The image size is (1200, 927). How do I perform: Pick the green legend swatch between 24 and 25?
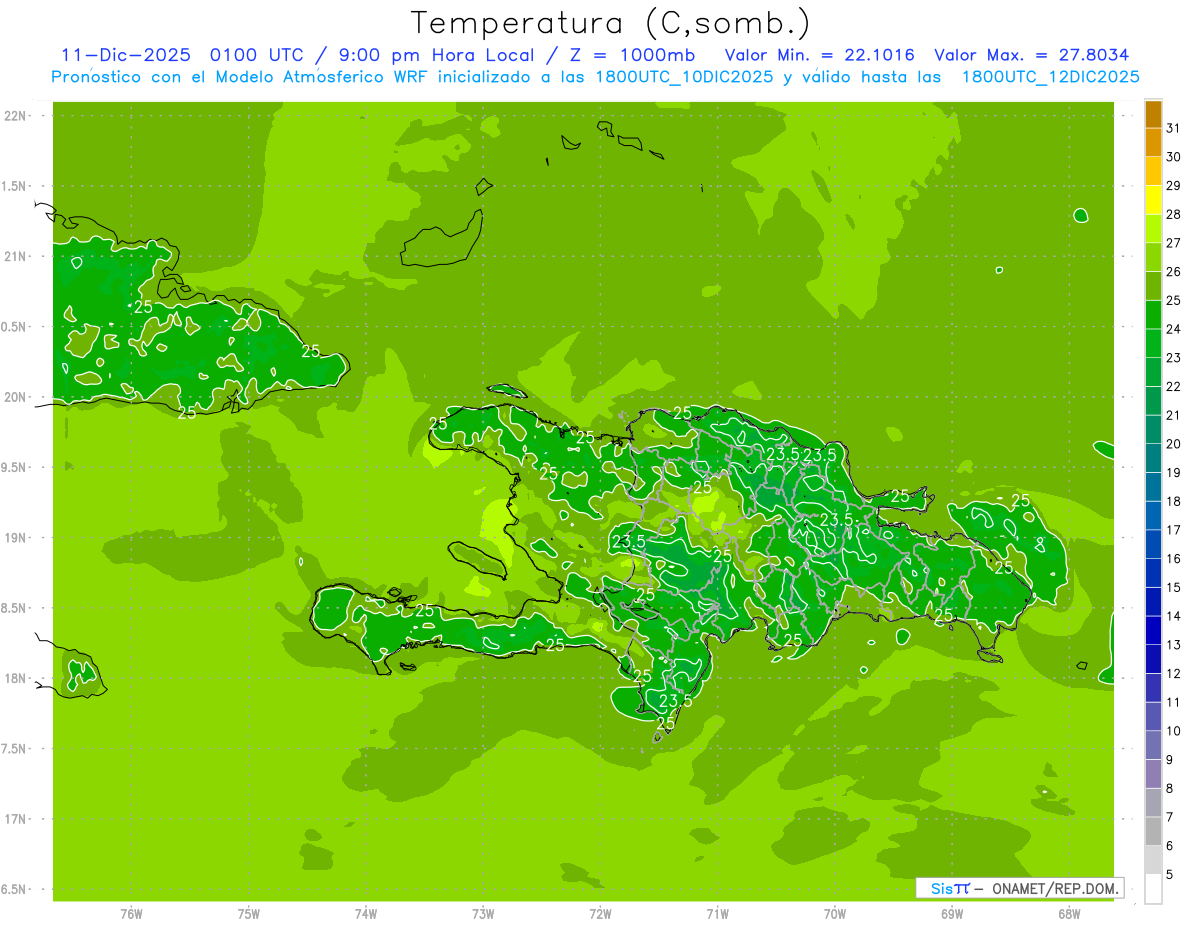point(1153,315)
